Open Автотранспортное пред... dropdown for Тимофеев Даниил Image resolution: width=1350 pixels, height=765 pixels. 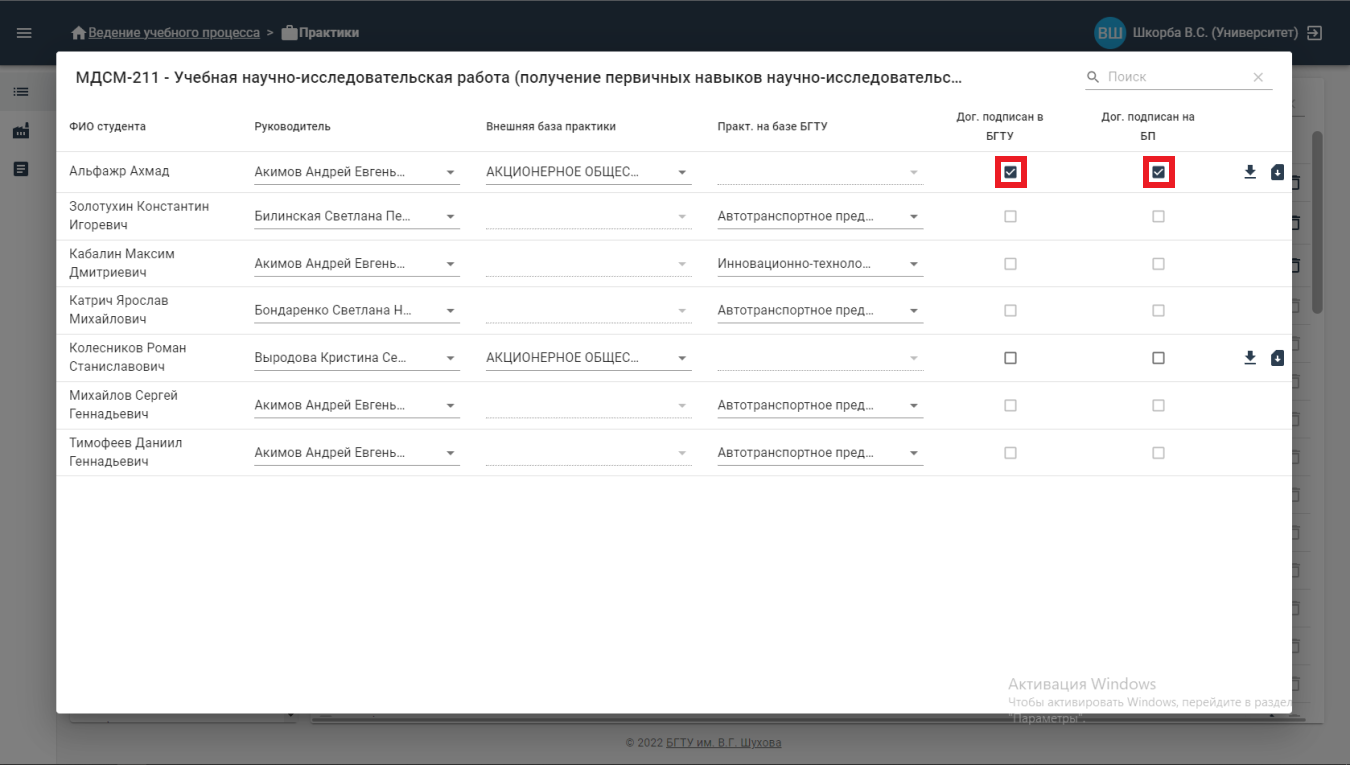point(820,453)
